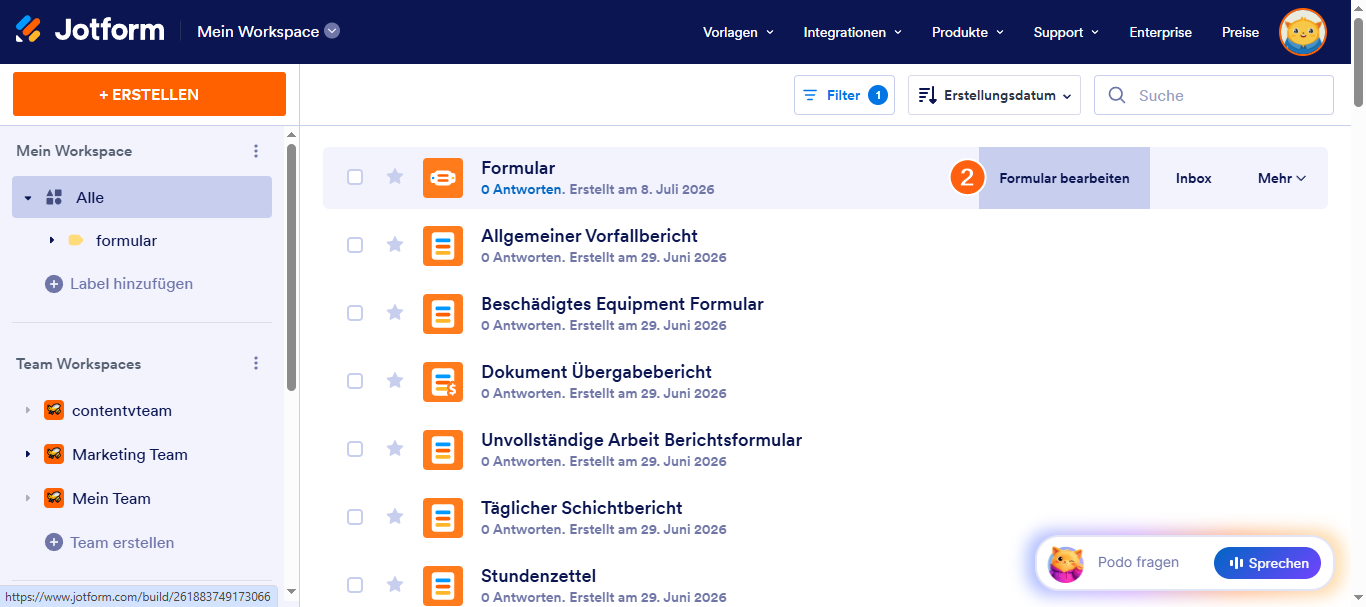Click 0 Antworten link under Formular
This screenshot has height=607, width=1366.
pyautogui.click(x=521, y=190)
